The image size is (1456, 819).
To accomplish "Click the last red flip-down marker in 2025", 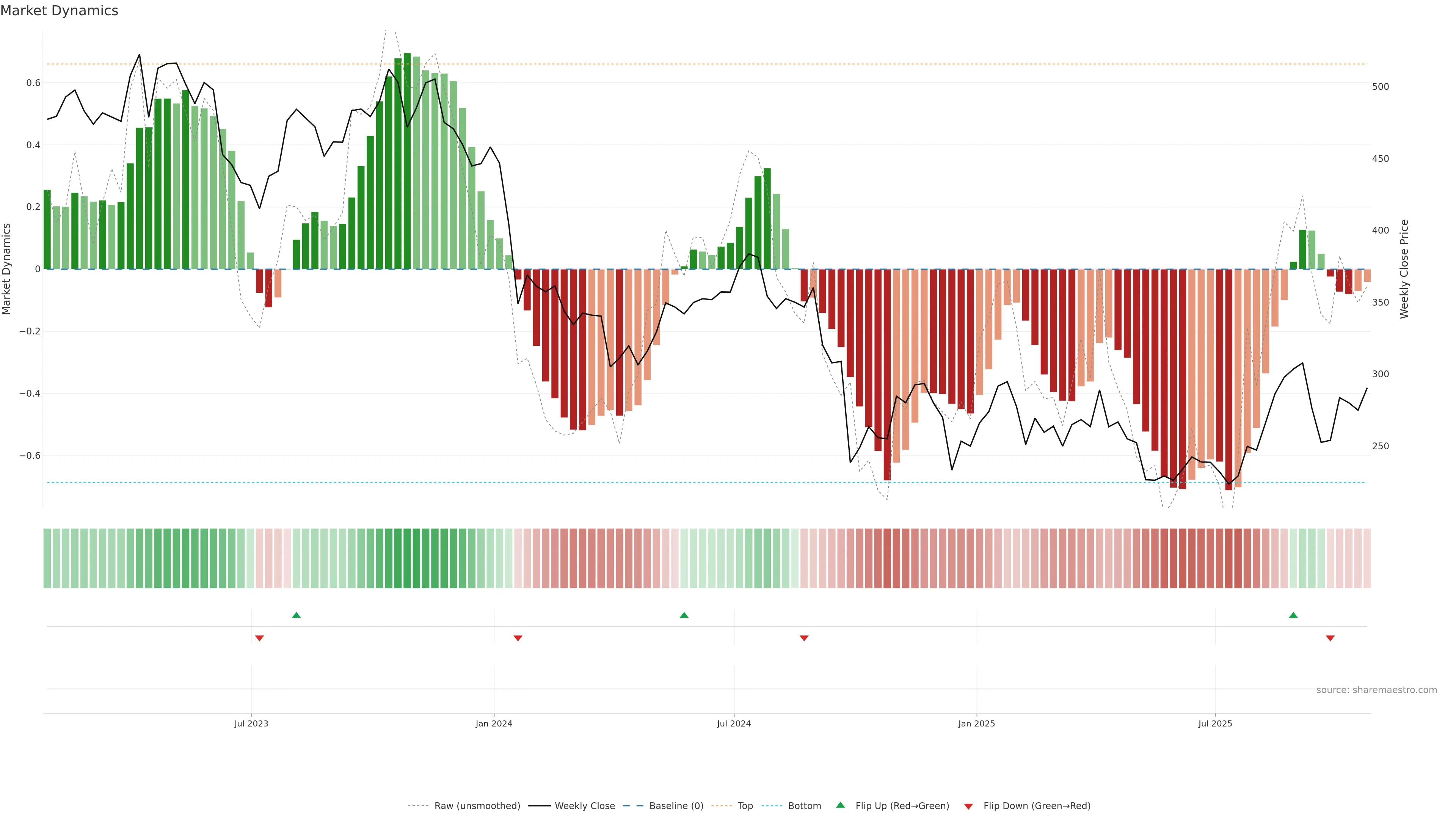I will click(x=1330, y=638).
